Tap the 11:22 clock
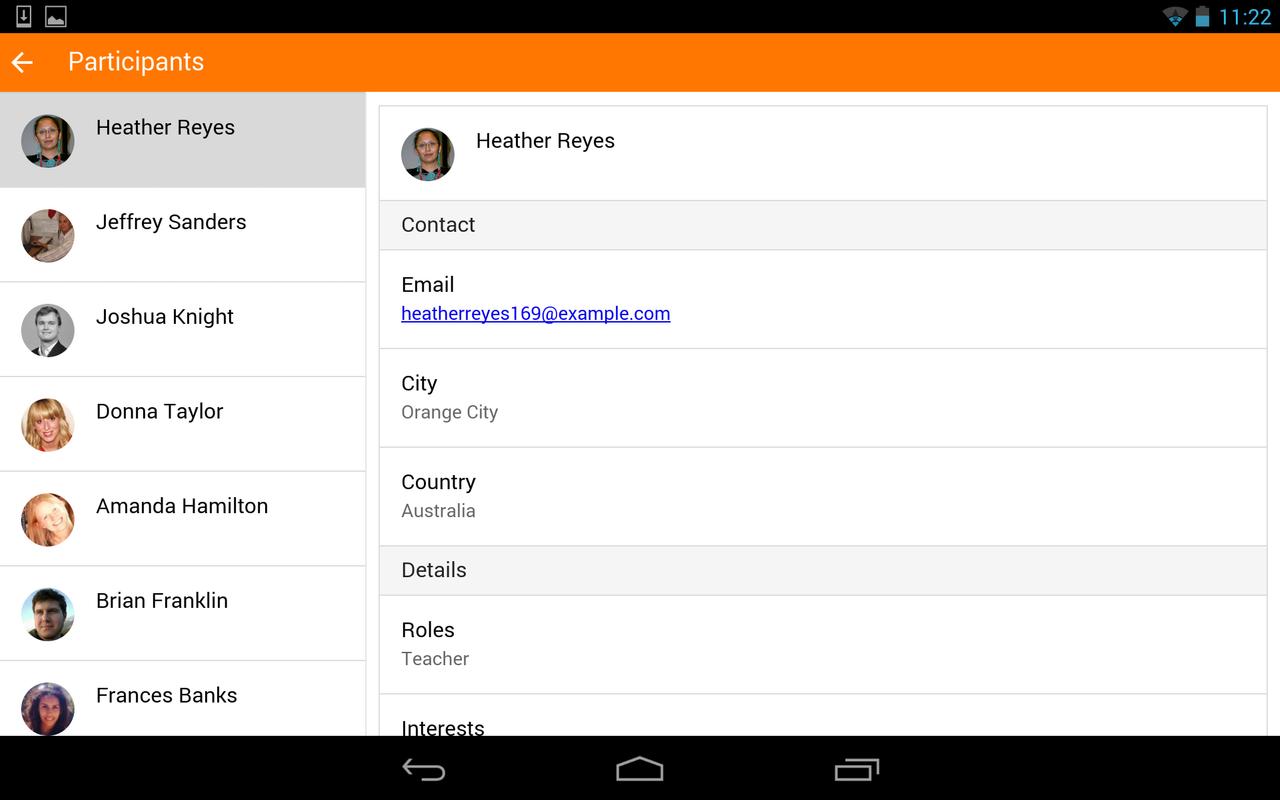This screenshot has width=1280, height=800. tap(1245, 17)
